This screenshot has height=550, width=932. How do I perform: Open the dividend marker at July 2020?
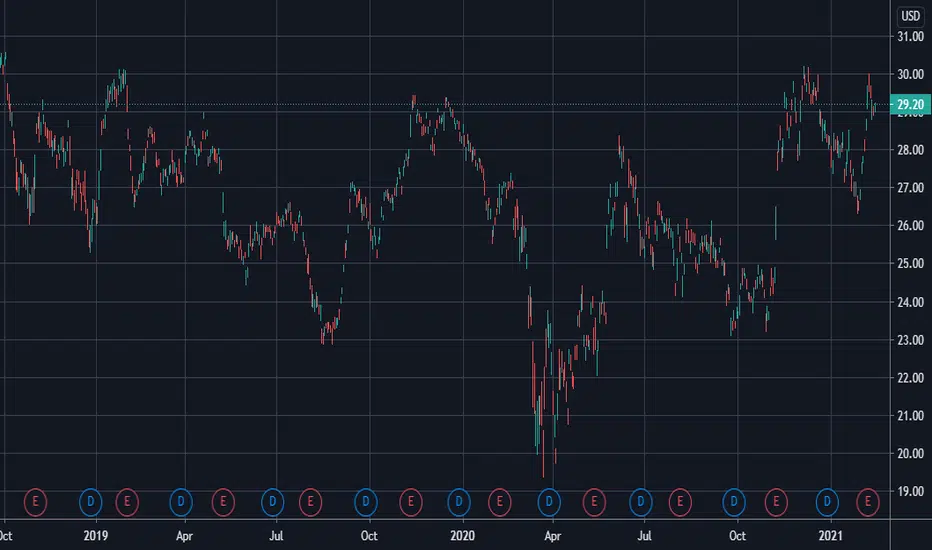point(640,502)
